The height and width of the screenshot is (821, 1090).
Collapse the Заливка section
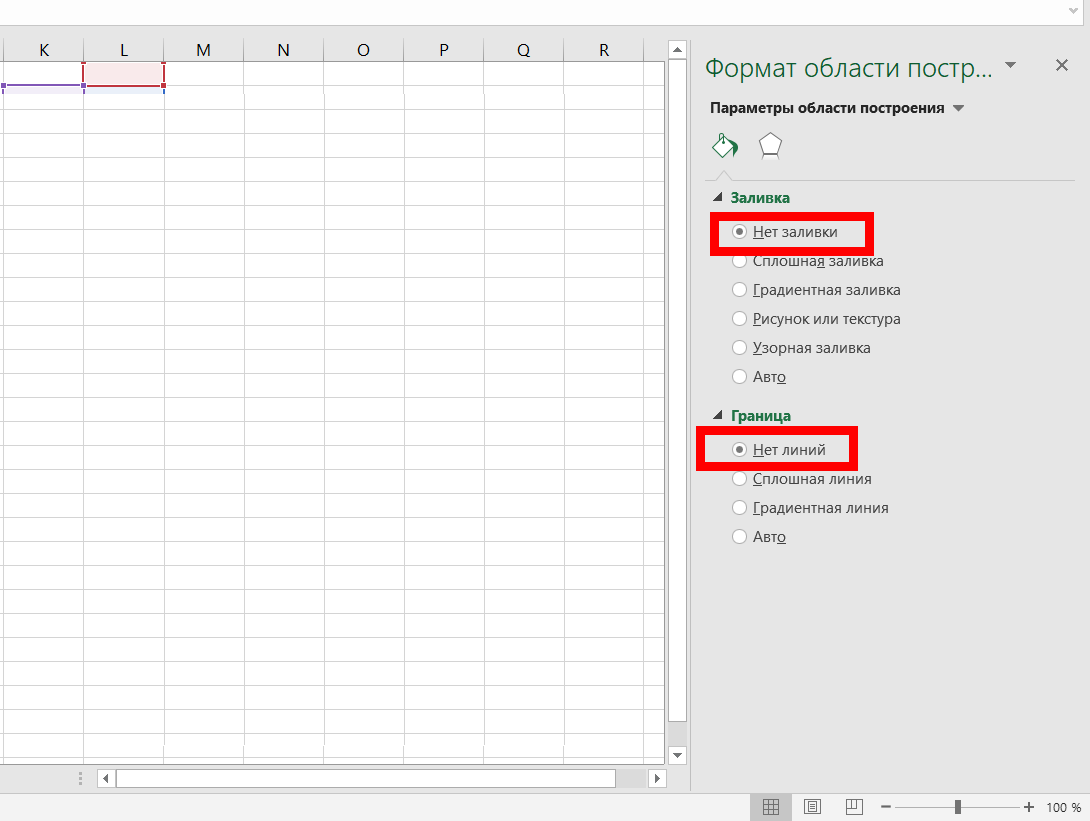[718, 197]
